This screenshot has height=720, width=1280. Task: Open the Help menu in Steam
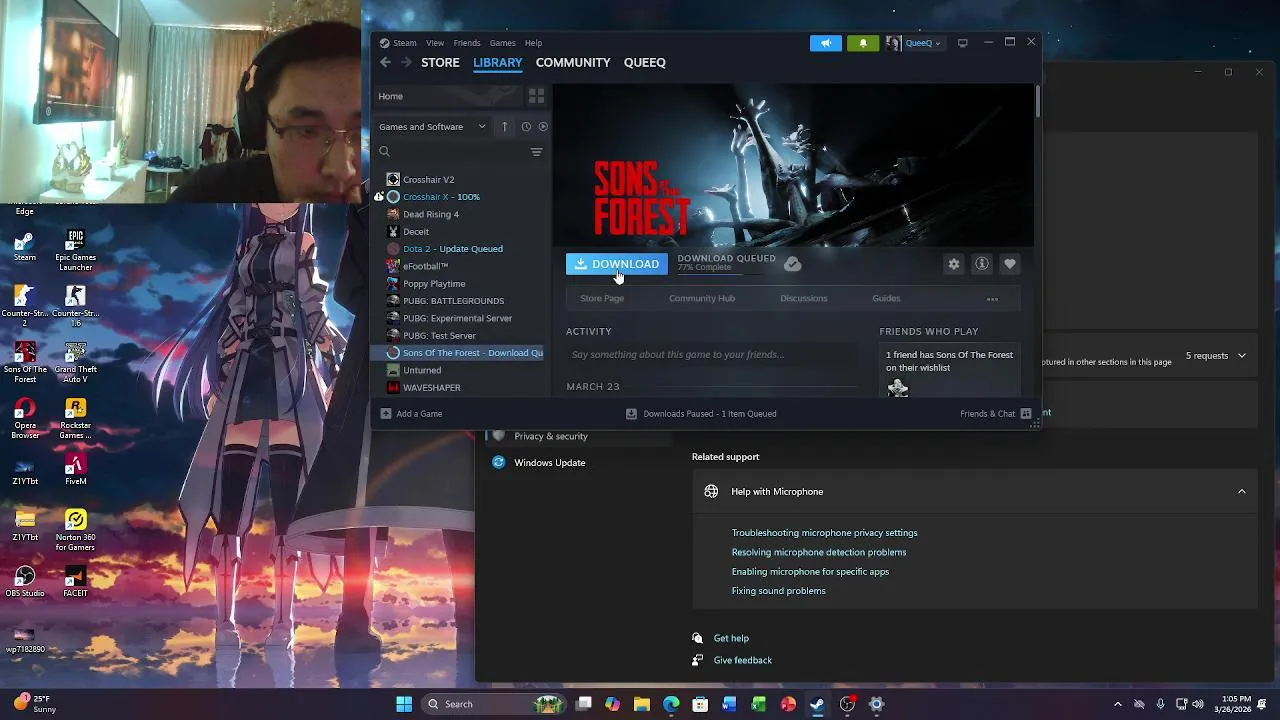click(x=533, y=43)
